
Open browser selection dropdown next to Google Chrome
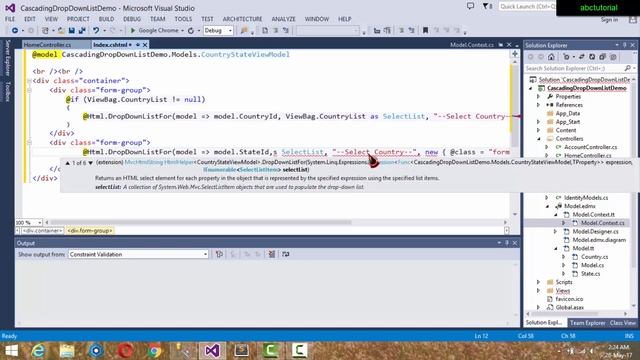[182, 31]
